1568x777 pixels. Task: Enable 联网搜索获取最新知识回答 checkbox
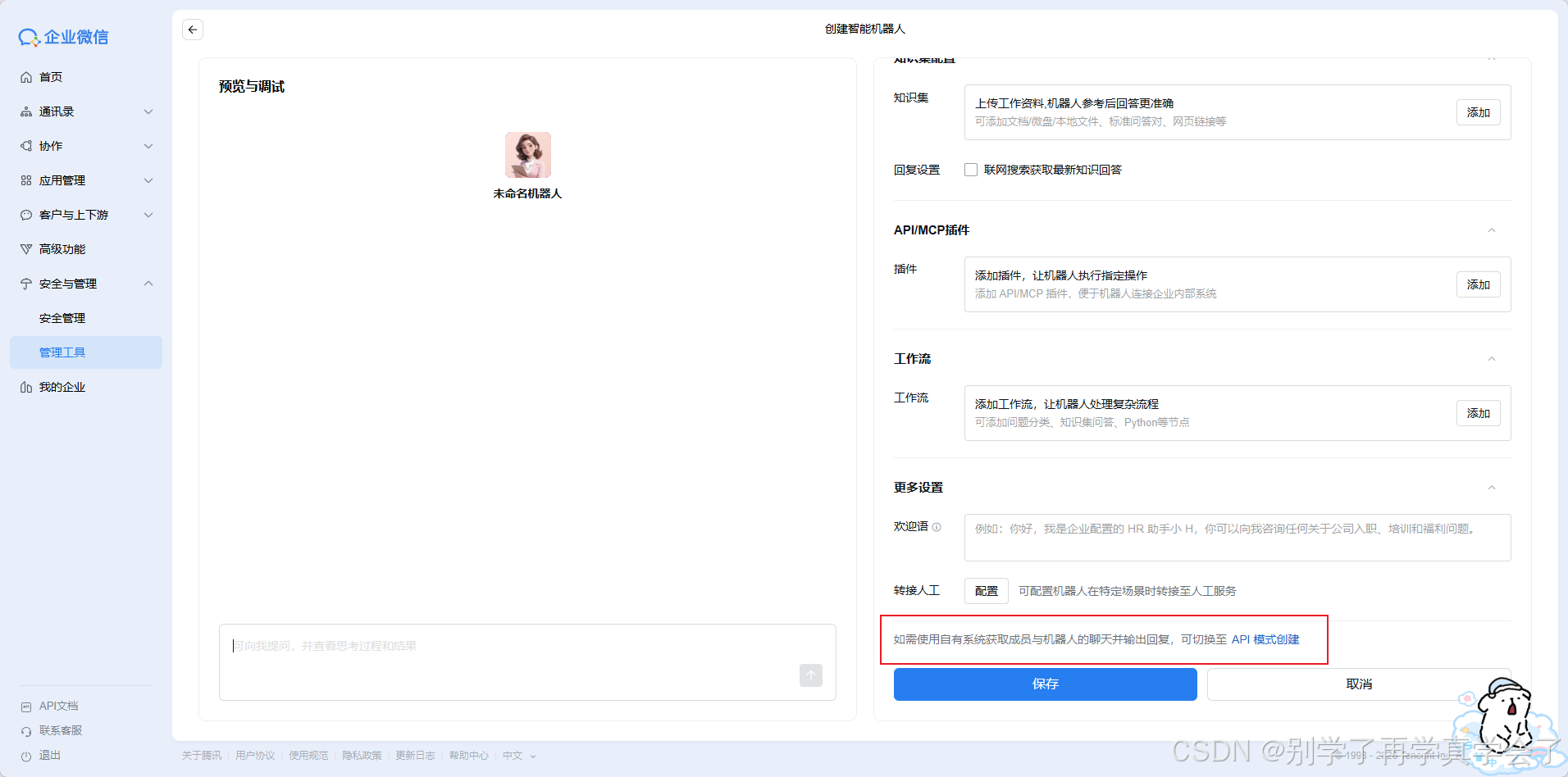tap(970, 170)
